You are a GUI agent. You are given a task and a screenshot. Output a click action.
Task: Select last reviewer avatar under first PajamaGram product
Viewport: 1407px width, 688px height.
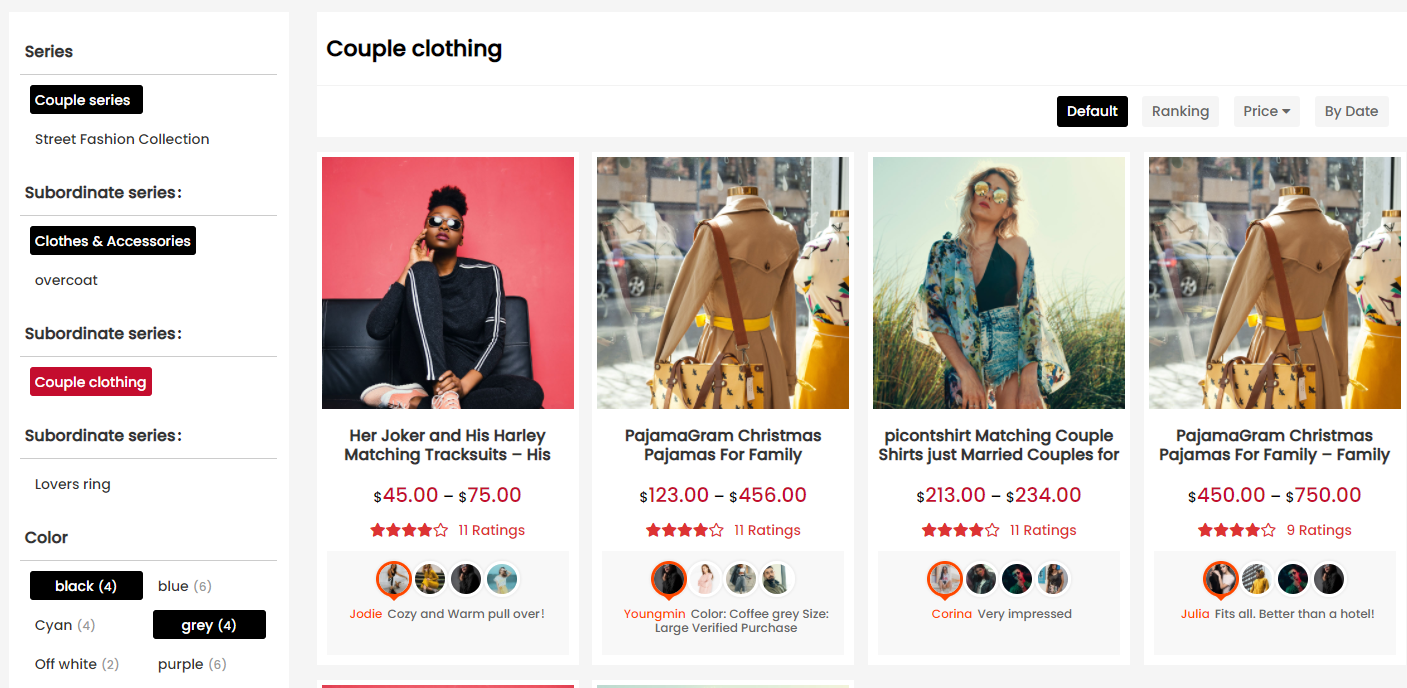click(x=775, y=579)
